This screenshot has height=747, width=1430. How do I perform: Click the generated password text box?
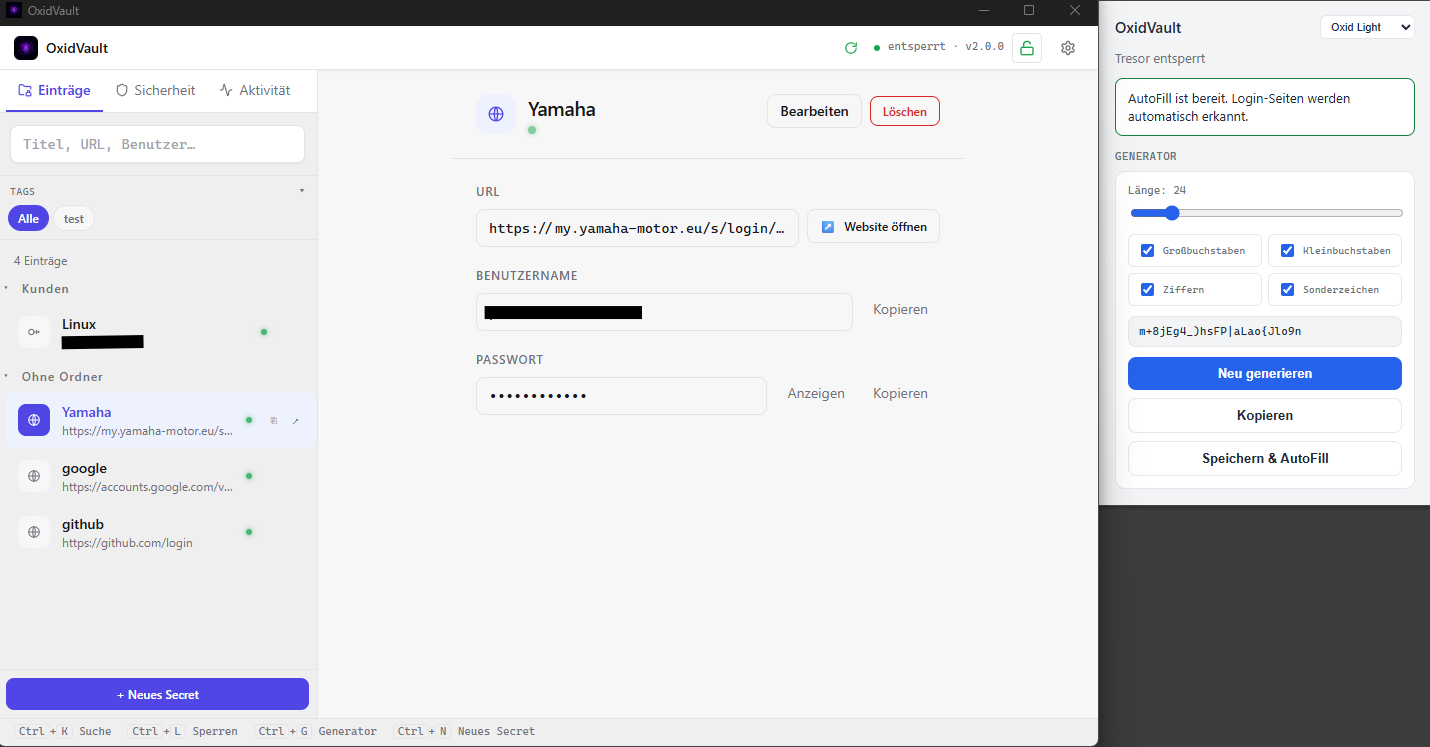tap(1265, 331)
